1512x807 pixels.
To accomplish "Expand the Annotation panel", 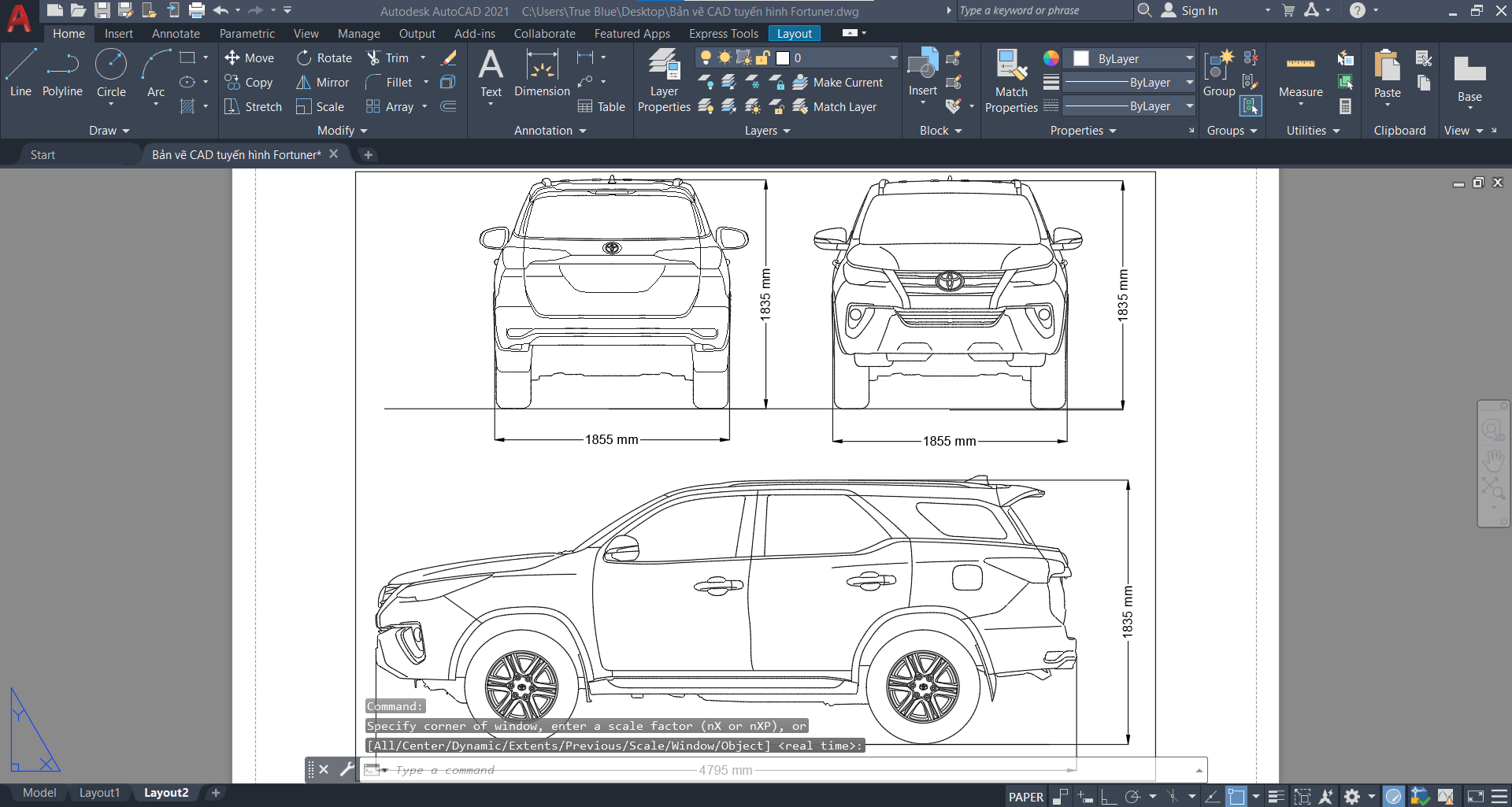I will (550, 131).
